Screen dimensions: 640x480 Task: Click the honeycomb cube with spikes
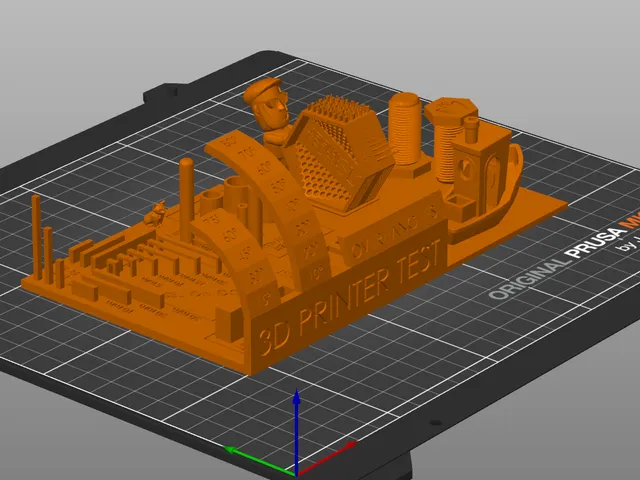(x=340, y=157)
